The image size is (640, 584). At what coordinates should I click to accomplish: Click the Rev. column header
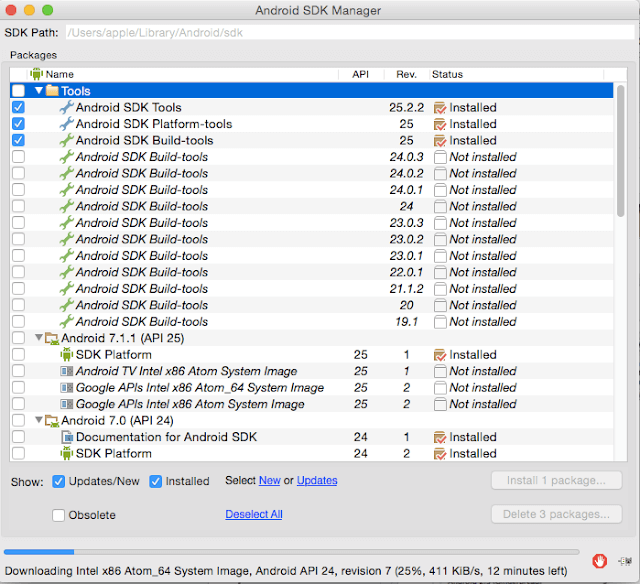[x=406, y=74]
